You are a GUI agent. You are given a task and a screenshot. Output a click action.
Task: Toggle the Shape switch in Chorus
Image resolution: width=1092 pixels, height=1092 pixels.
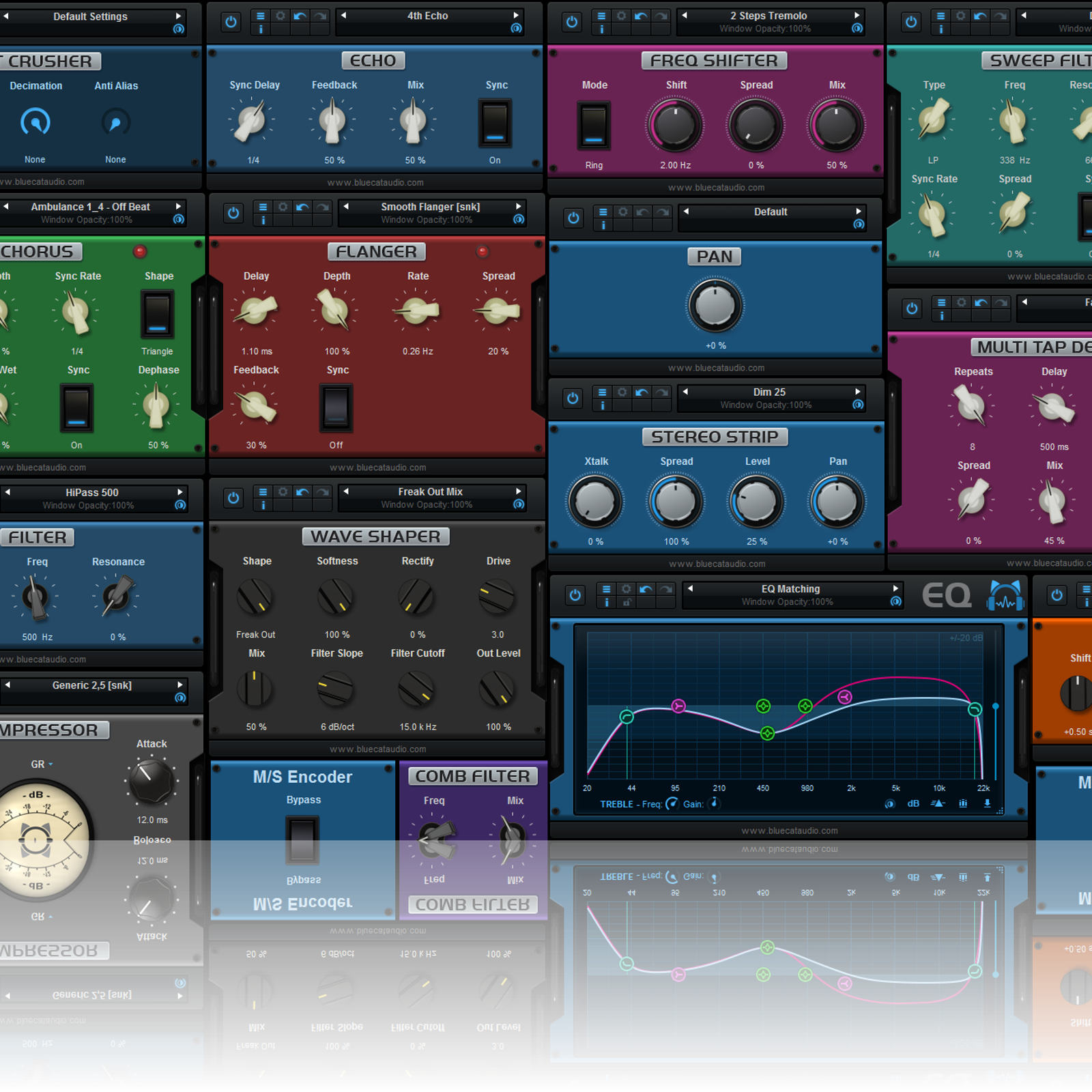(157, 315)
